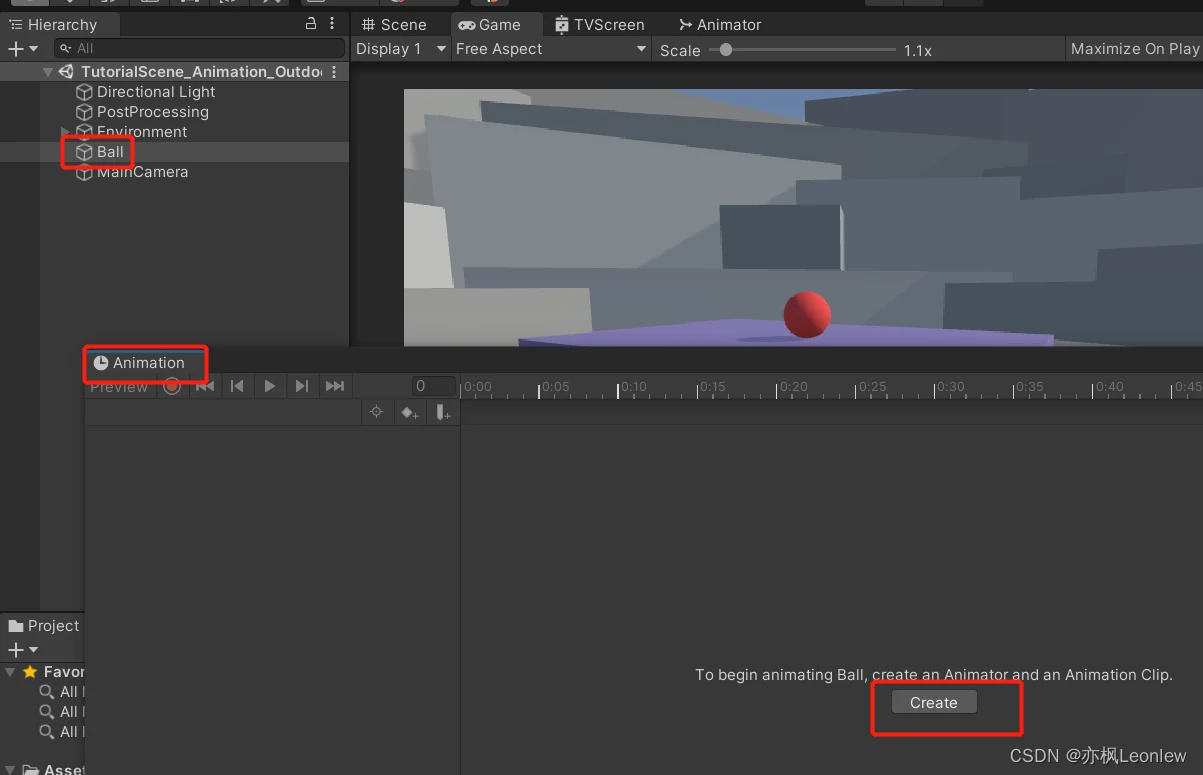1203x775 pixels.
Task: Play the animation clip
Action: (x=269, y=386)
